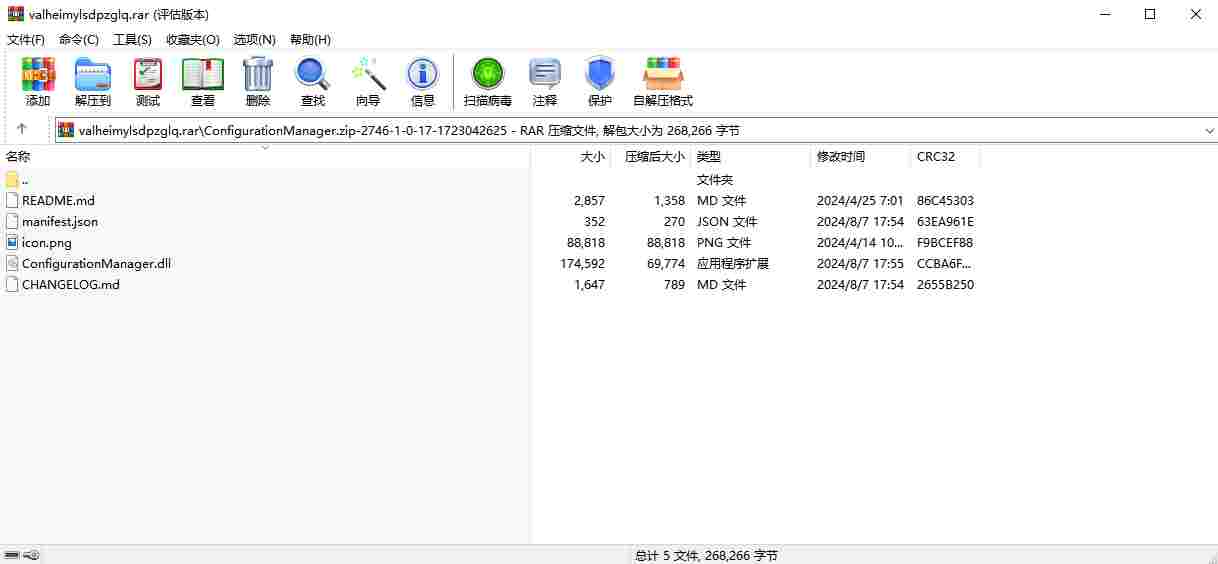Click modified time 2024/4/25 7:01
Image resolution: width=1218 pixels, height=564 pixels.
pyautogui.click(x=860, y=200)
